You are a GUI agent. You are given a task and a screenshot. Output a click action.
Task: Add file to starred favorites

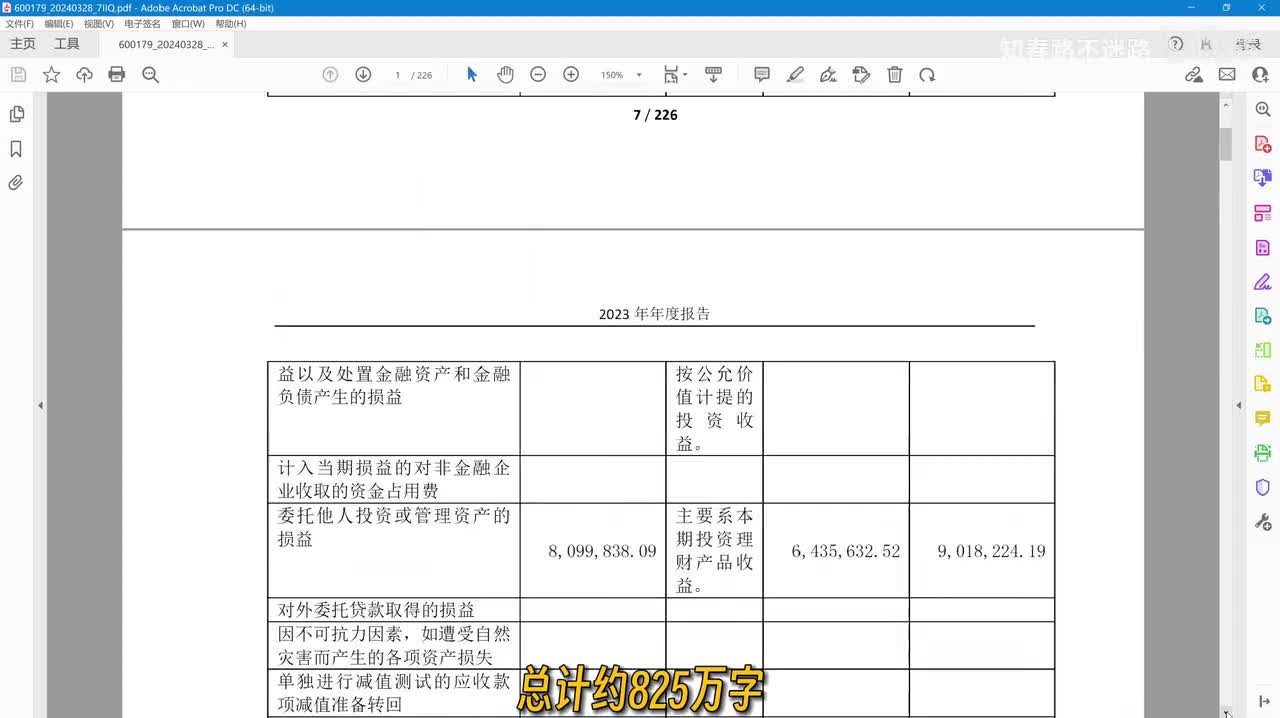coord(51,75)
